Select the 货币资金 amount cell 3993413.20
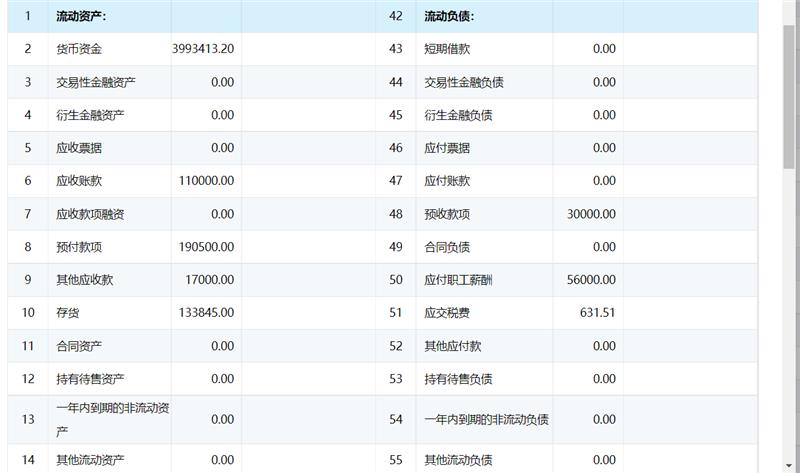The image size is (800, 473). 204,49
